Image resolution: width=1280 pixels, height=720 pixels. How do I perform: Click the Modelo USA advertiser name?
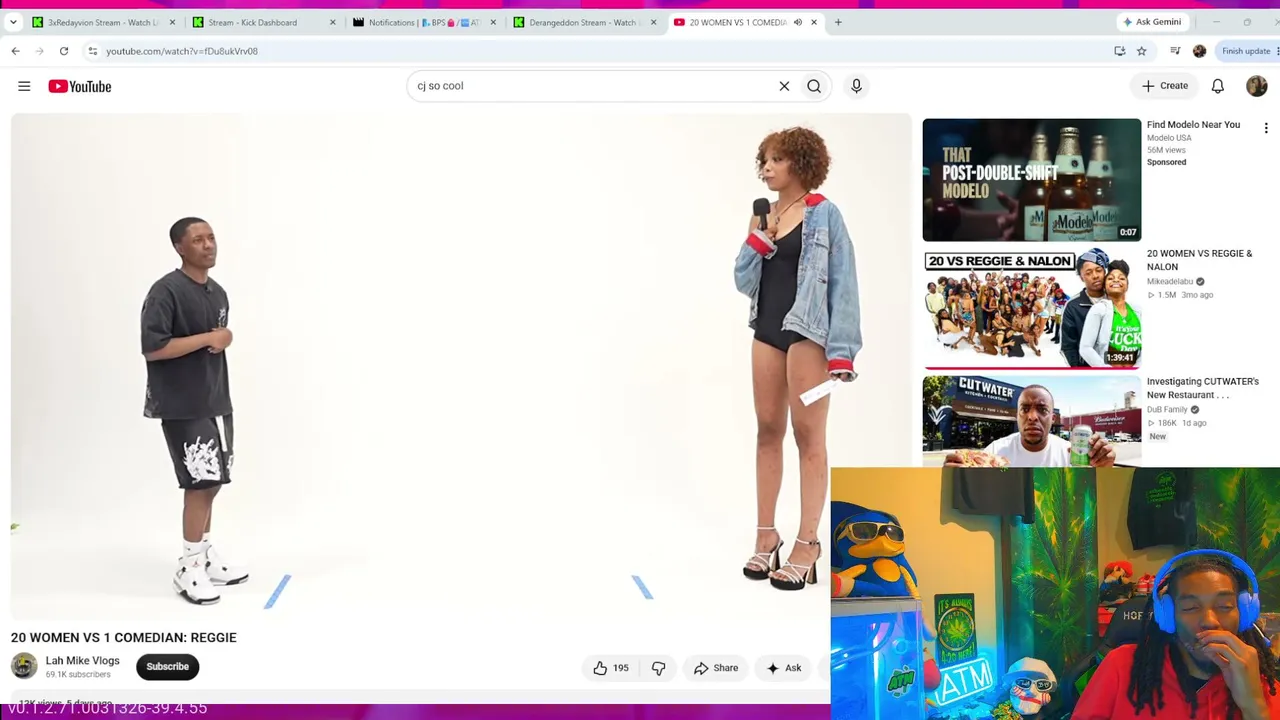pos(1169,138)
